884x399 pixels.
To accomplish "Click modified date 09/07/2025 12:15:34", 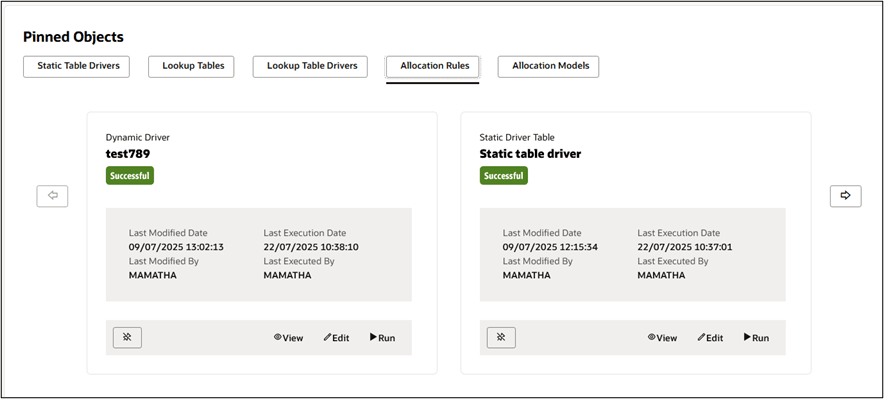I will pyautogui.click(x=550, y=247).
